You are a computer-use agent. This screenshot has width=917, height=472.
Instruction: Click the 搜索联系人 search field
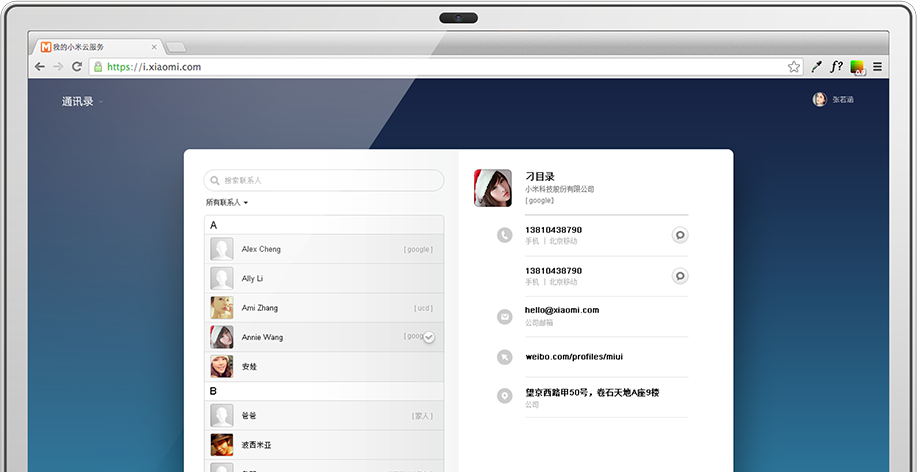click(323, 180)
